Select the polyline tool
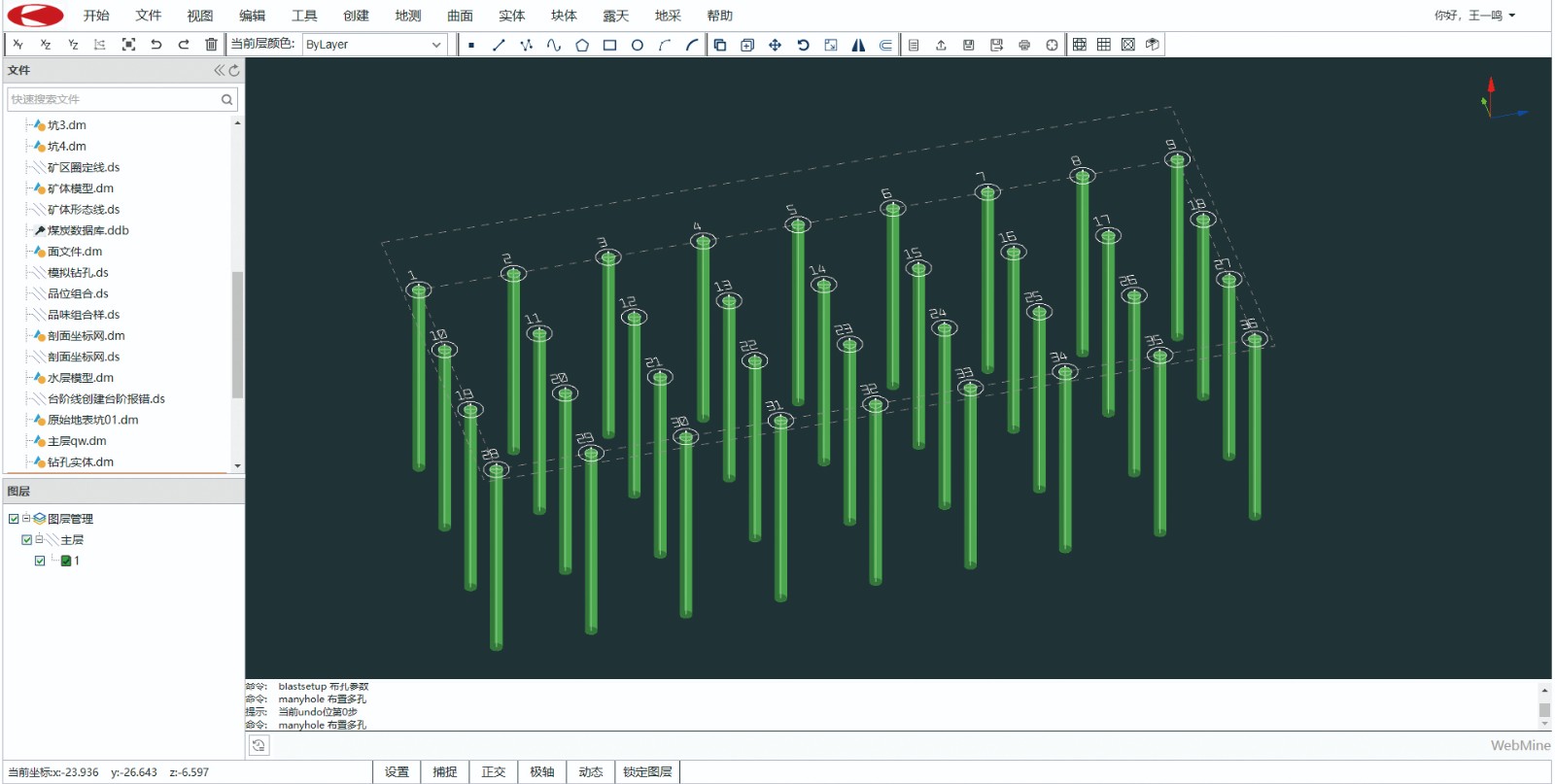1555x784 pixels. coord(526,45)
